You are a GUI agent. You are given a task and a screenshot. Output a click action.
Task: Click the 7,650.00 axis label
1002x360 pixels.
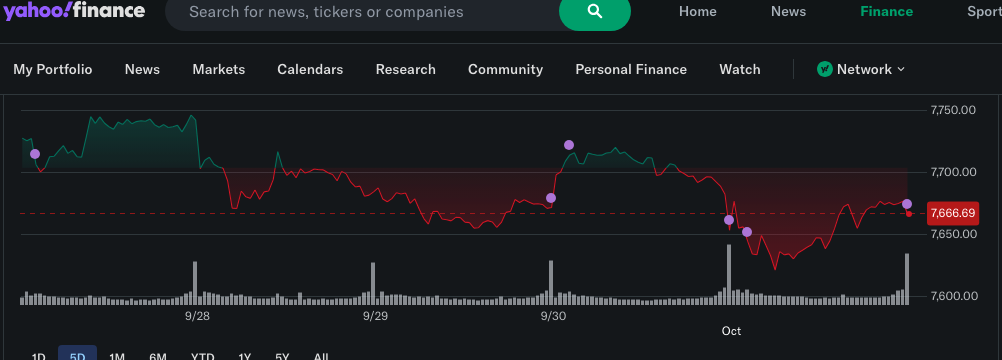[953, 234]
